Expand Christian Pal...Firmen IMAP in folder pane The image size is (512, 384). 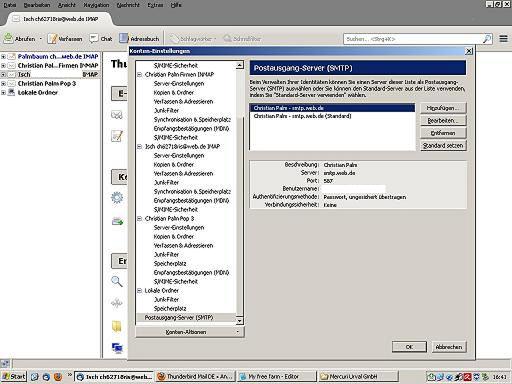(x=3, y=66)
